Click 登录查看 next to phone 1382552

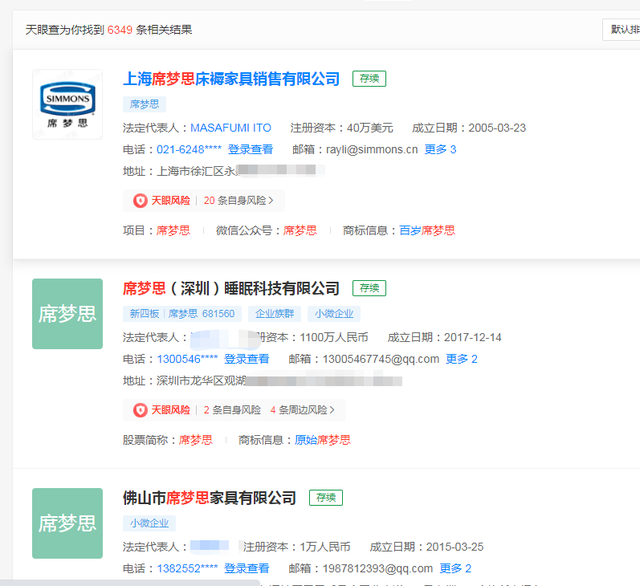(247, 568)
